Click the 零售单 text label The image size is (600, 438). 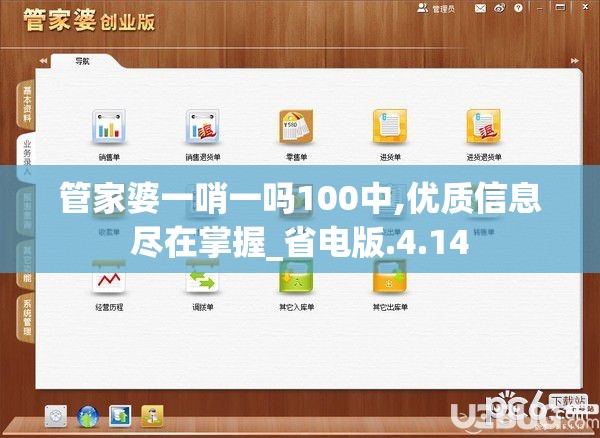(296, 157)
